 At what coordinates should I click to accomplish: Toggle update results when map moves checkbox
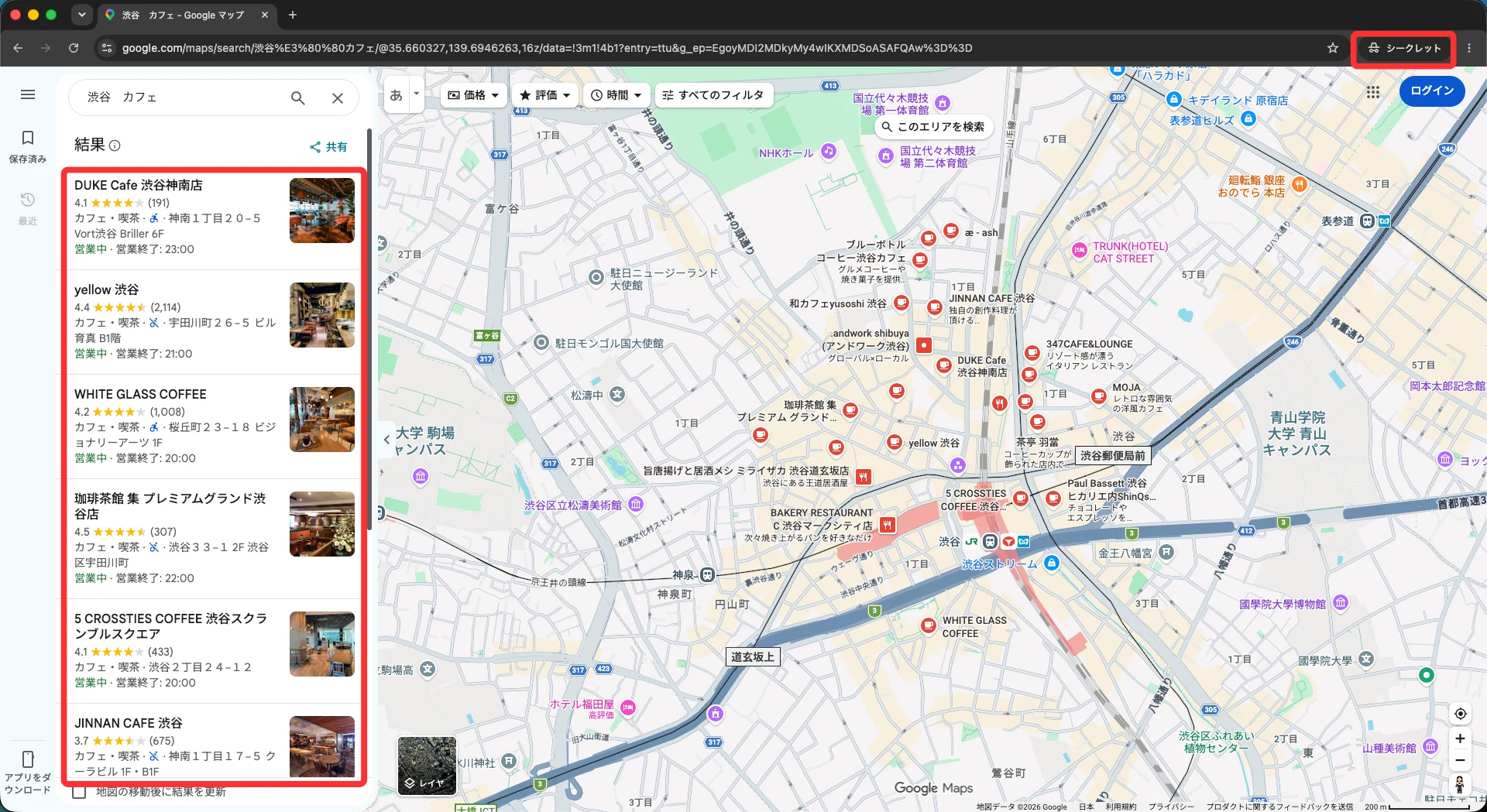[79, 792]
